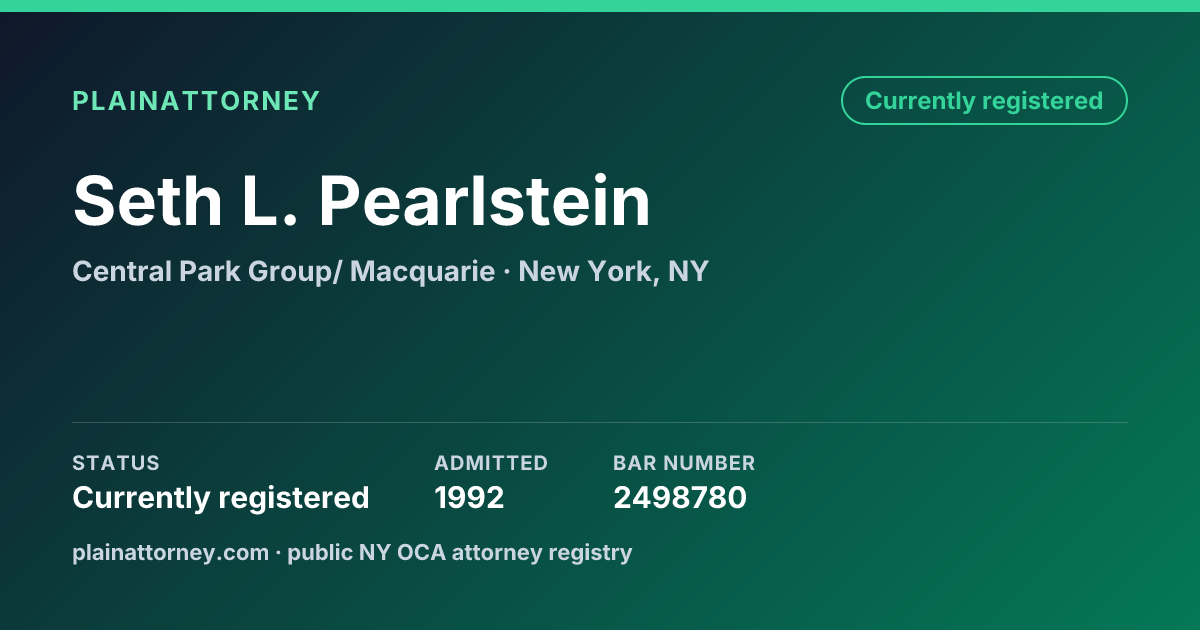Image resolution: width=1200 pixels, height=630 pixels.
Task: Click the first name Seth in heading
Action: (148, 201)
